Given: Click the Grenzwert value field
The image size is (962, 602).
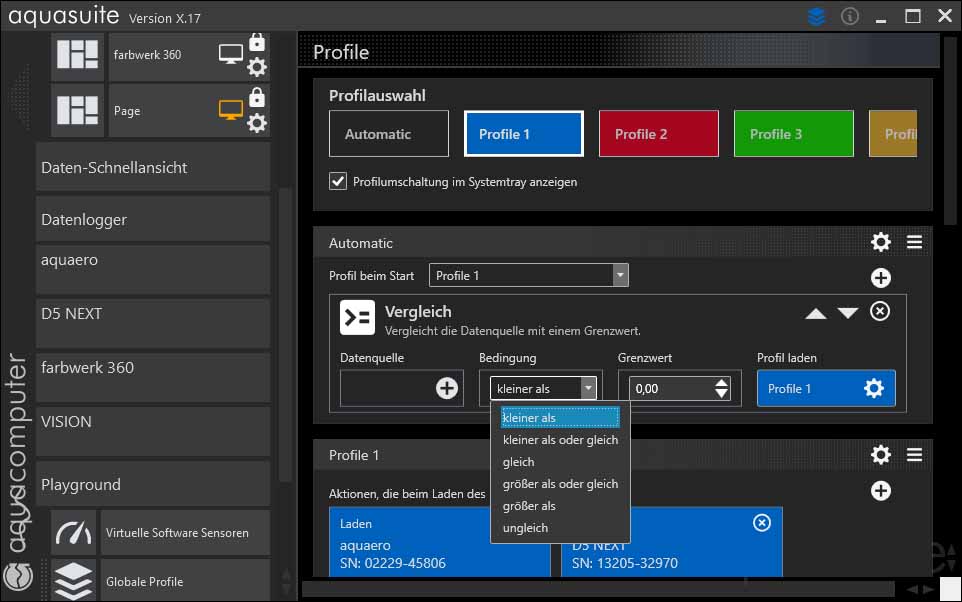Looking at the screenshot, I should pyautogui.click(x=671, y=388).
